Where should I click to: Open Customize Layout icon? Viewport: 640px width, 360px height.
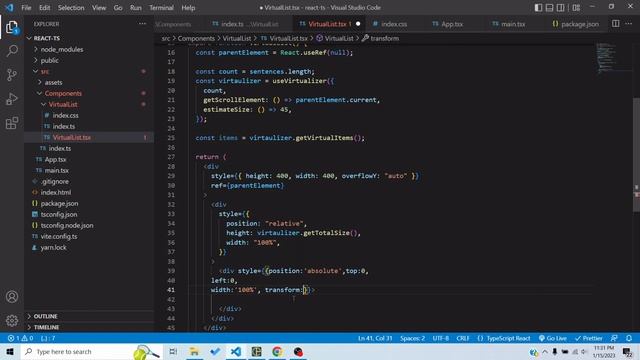pos(576,8)
